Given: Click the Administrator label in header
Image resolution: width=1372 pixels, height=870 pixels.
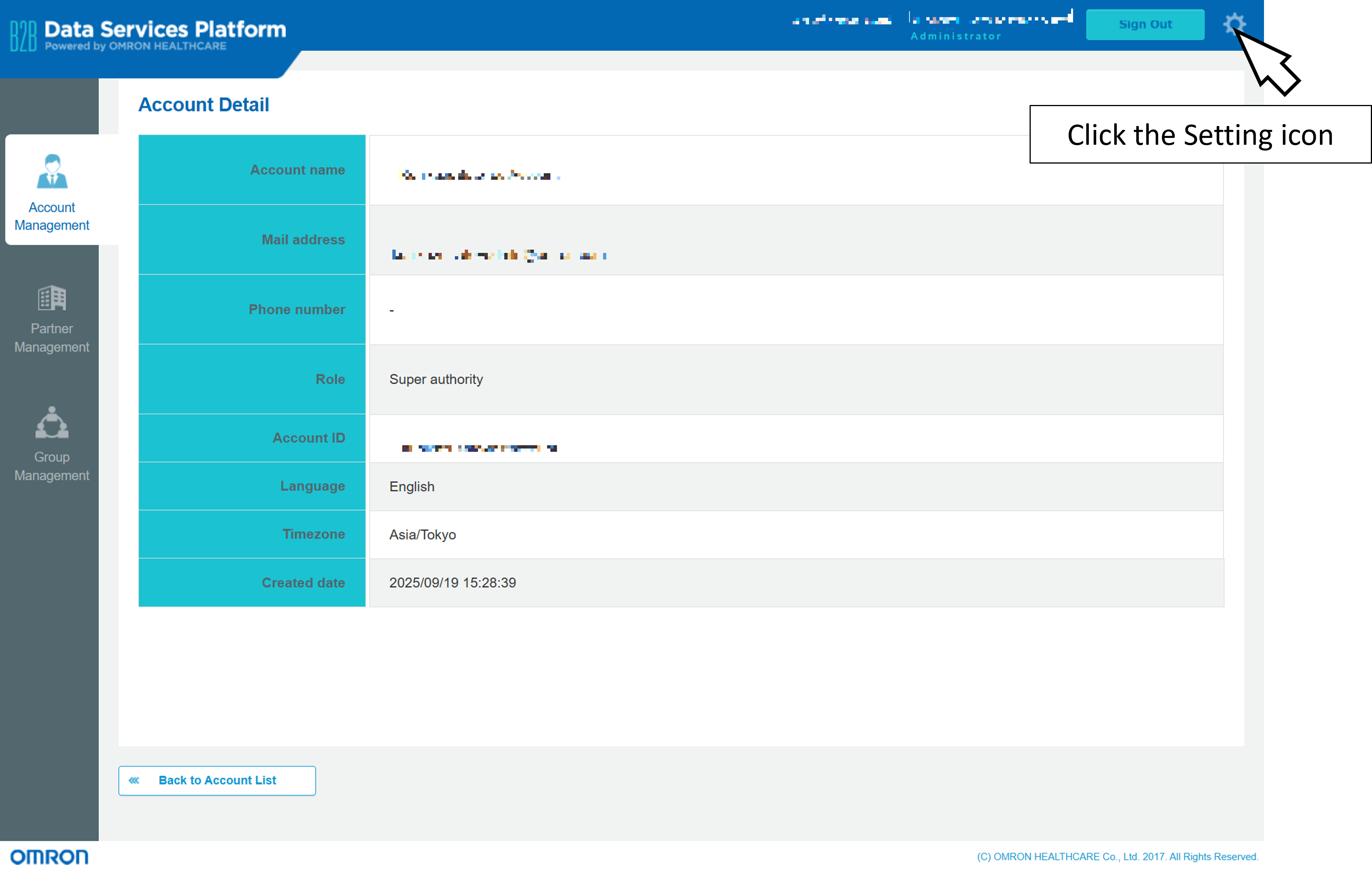Looking at the screenshot, I should click(x=956, y=36).
